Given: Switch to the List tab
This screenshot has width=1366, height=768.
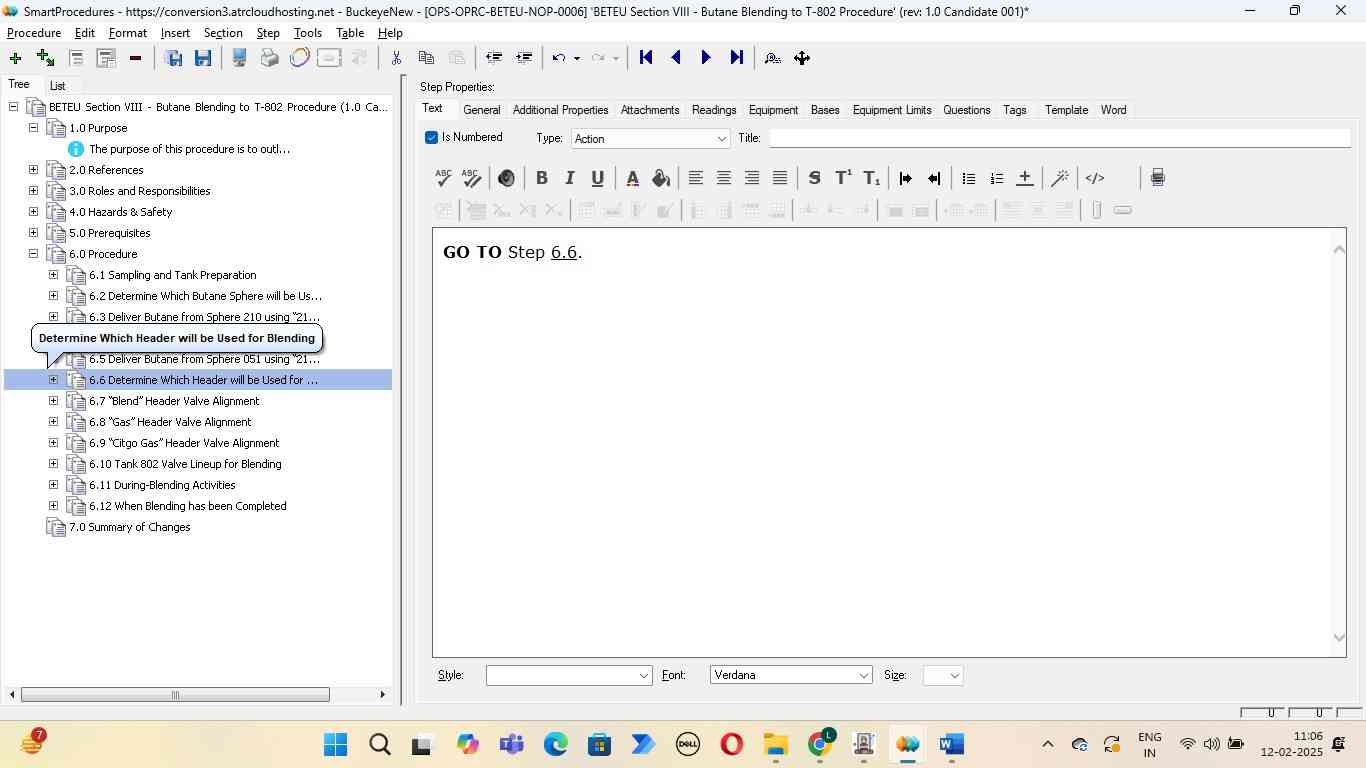Looking at the screenshot, I should click(x=58, y=86).
